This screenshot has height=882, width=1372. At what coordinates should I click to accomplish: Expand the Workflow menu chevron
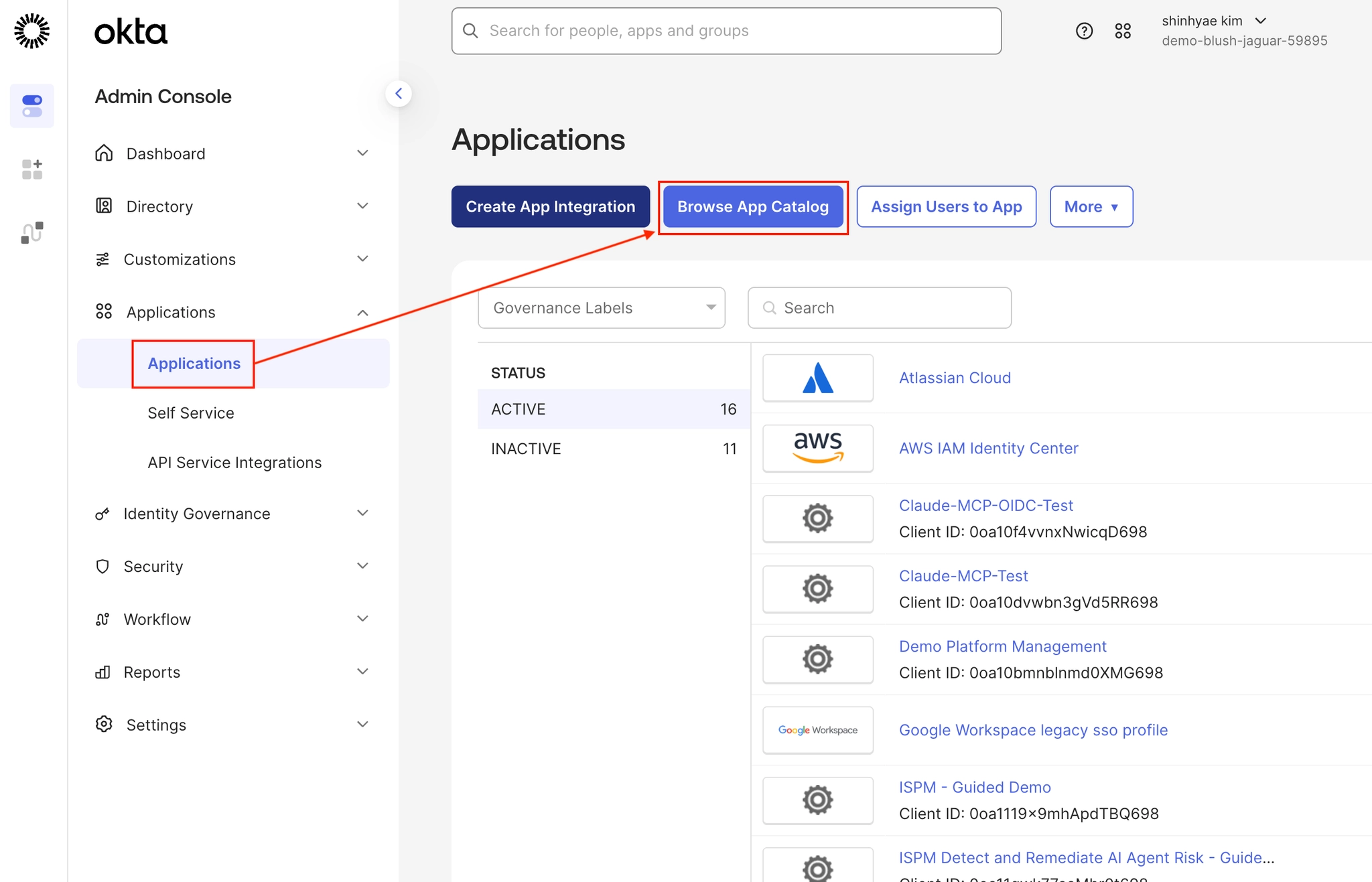click(x=362, y=619)
